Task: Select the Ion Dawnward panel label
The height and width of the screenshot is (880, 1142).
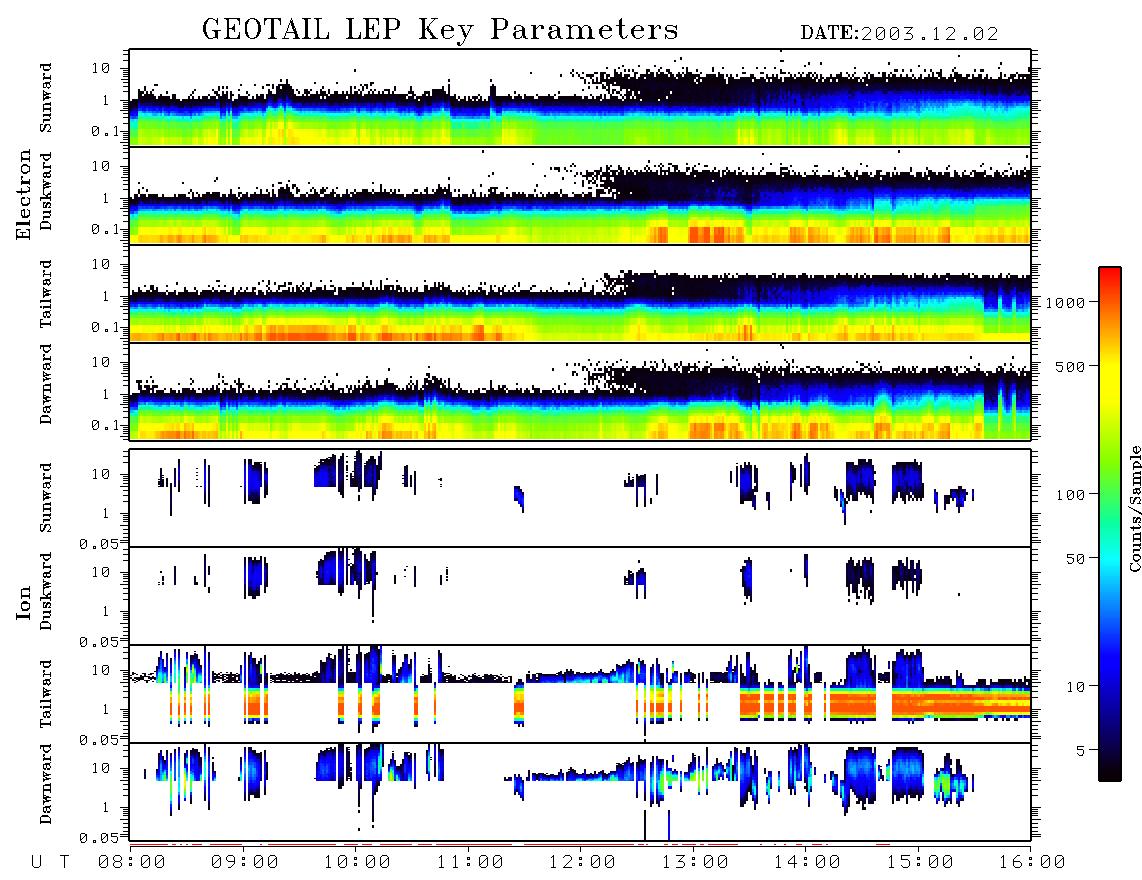Action: (x=46, y=784)
